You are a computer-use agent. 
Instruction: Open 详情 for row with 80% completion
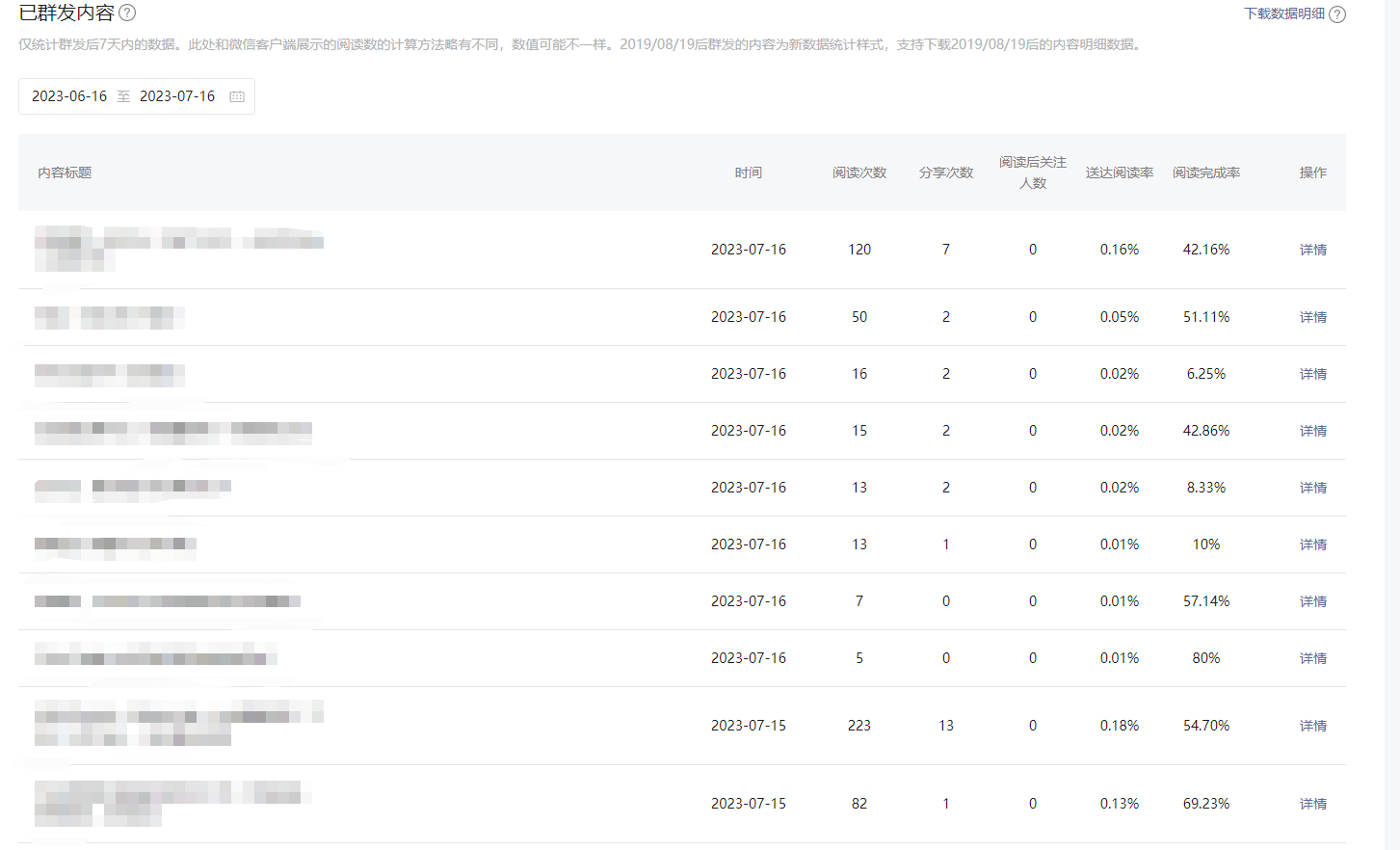click(1312, 658)
